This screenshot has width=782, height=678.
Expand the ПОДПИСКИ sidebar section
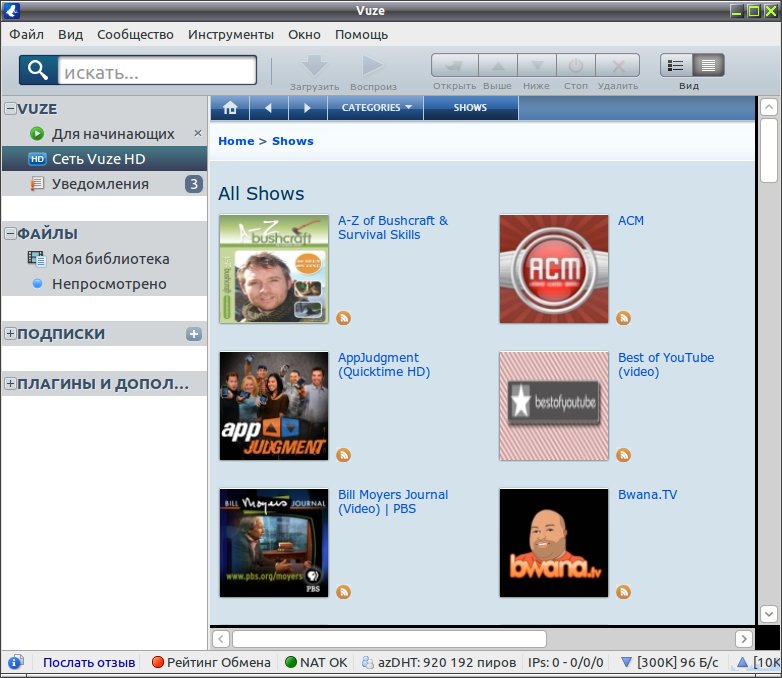tap(10, 333)
